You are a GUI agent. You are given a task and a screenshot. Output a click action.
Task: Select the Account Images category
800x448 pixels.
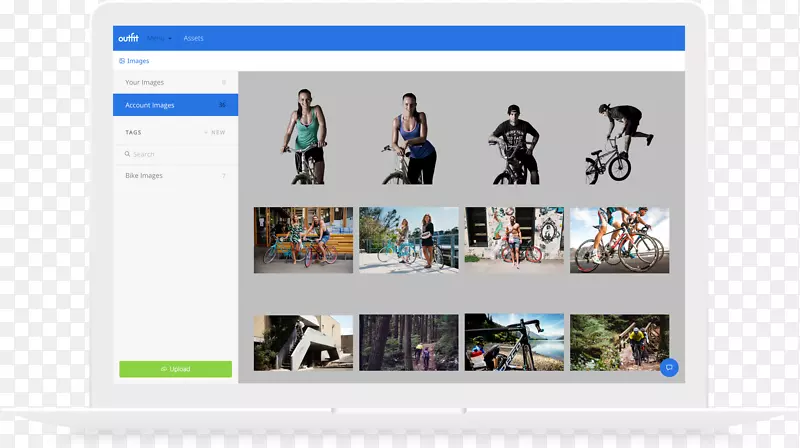150,105
